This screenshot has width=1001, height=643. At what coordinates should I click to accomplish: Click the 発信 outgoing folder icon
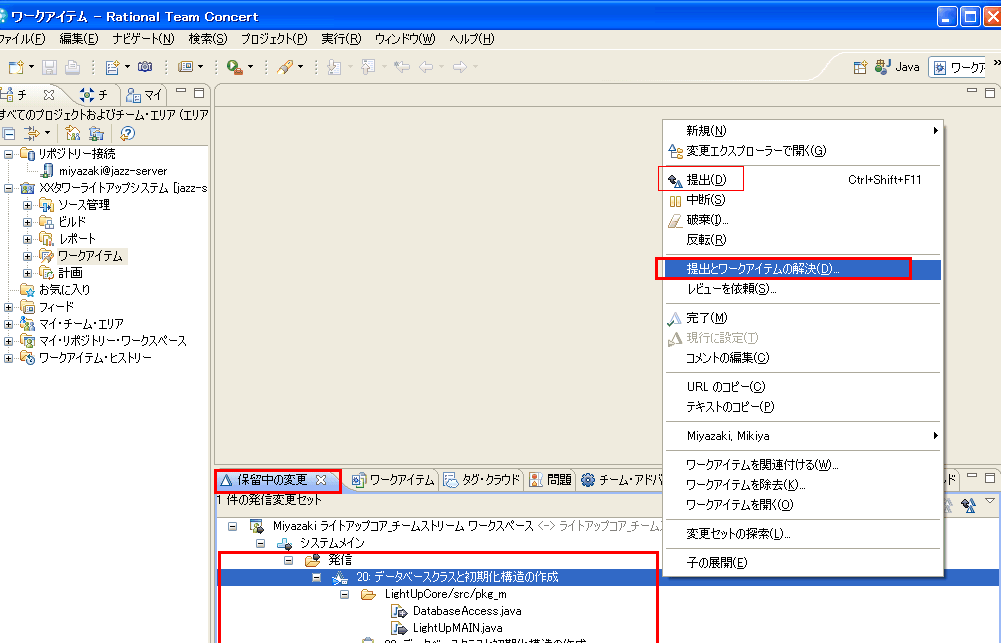[x=312, y=560]
